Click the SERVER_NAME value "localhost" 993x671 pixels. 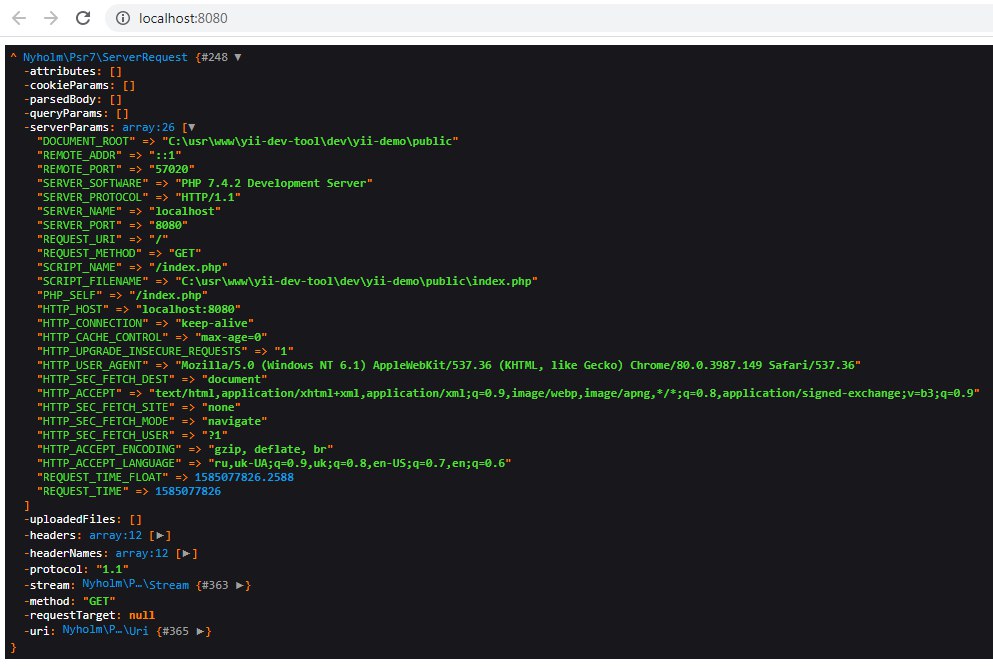pos(185,211)
